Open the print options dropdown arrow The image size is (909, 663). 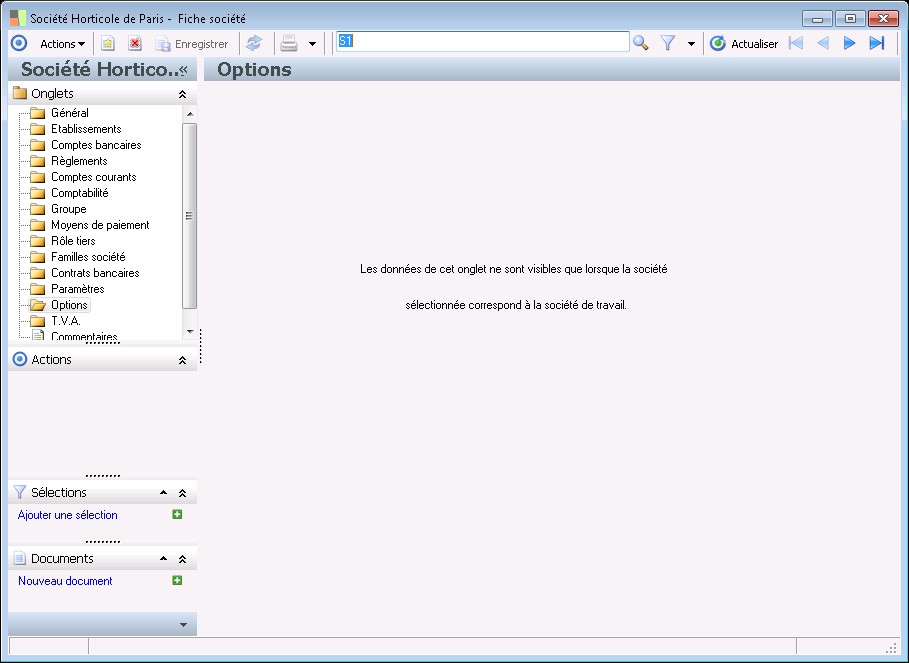pyautogui.click(x=312, y=44)
